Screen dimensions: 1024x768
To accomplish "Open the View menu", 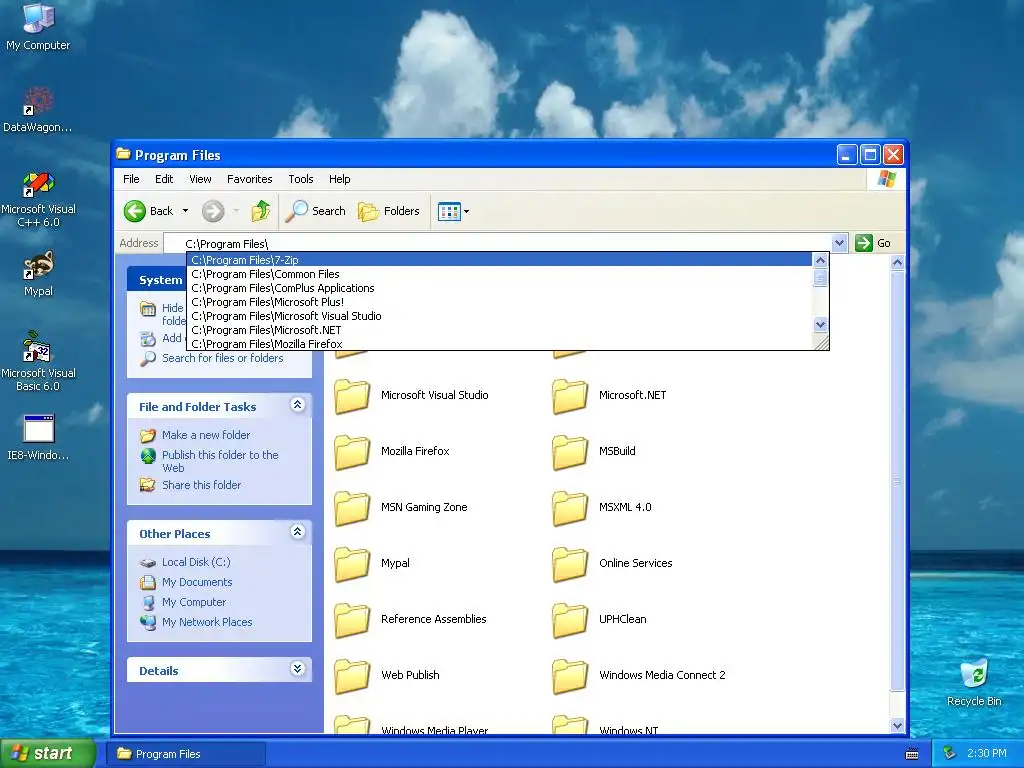I will coord(200,179).
